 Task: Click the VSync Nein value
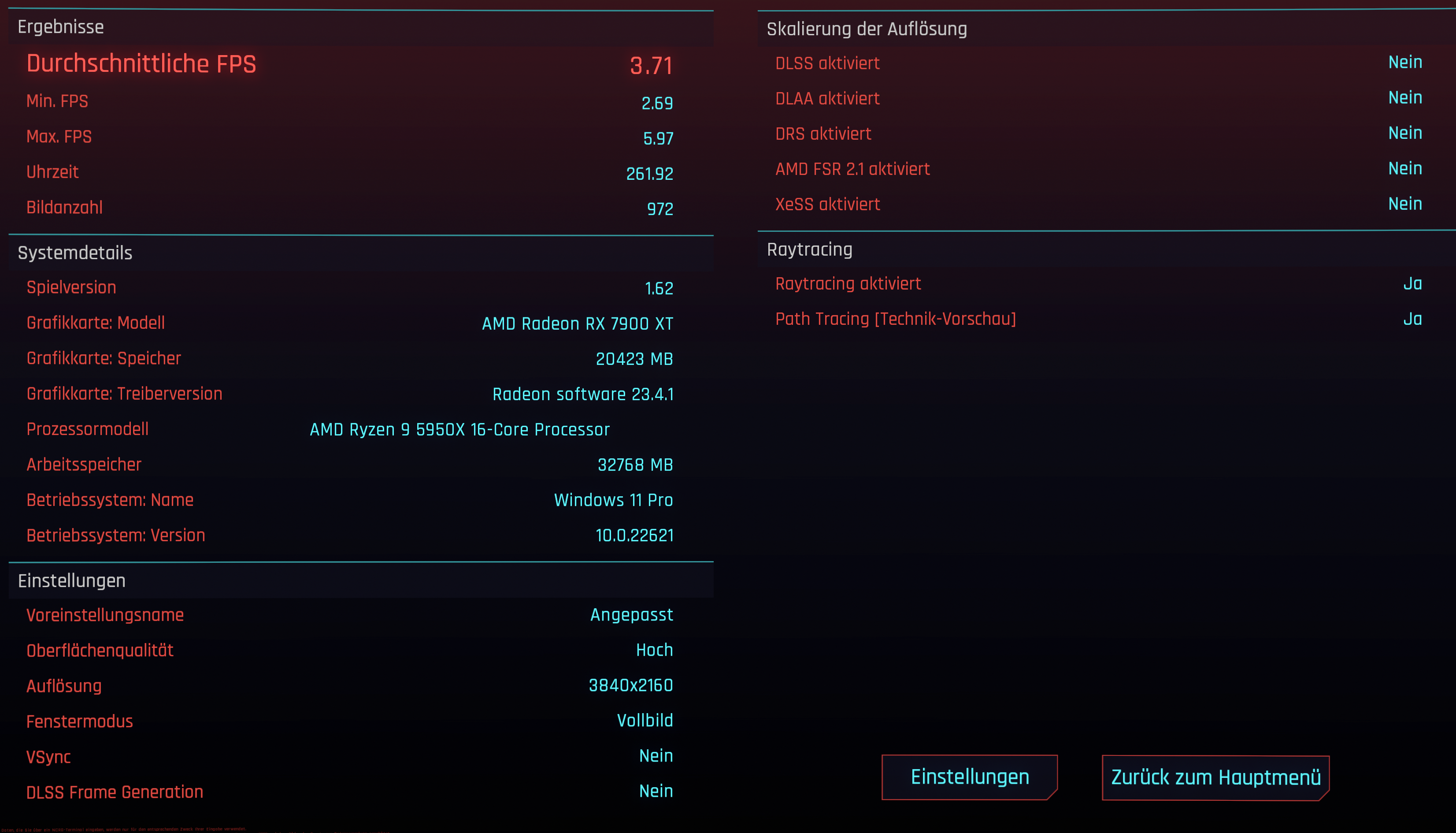[656, 756]
